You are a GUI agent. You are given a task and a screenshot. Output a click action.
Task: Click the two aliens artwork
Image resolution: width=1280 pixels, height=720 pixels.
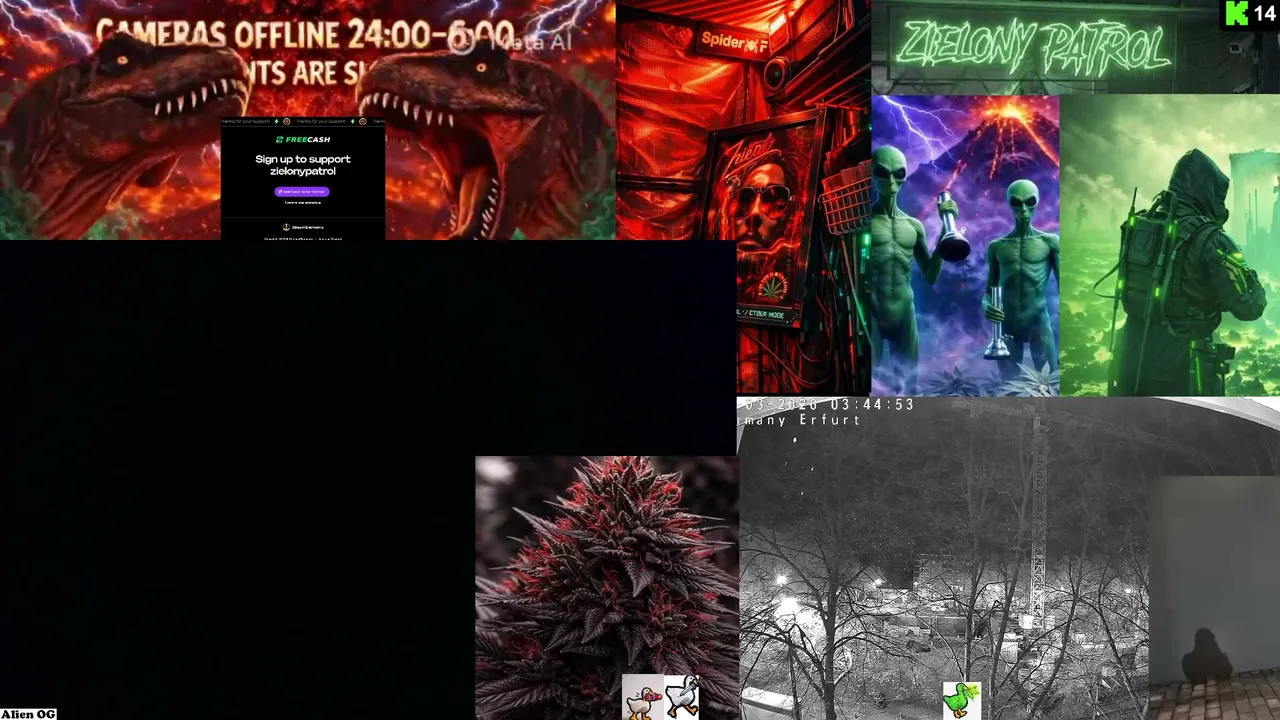tap(965, 246)
